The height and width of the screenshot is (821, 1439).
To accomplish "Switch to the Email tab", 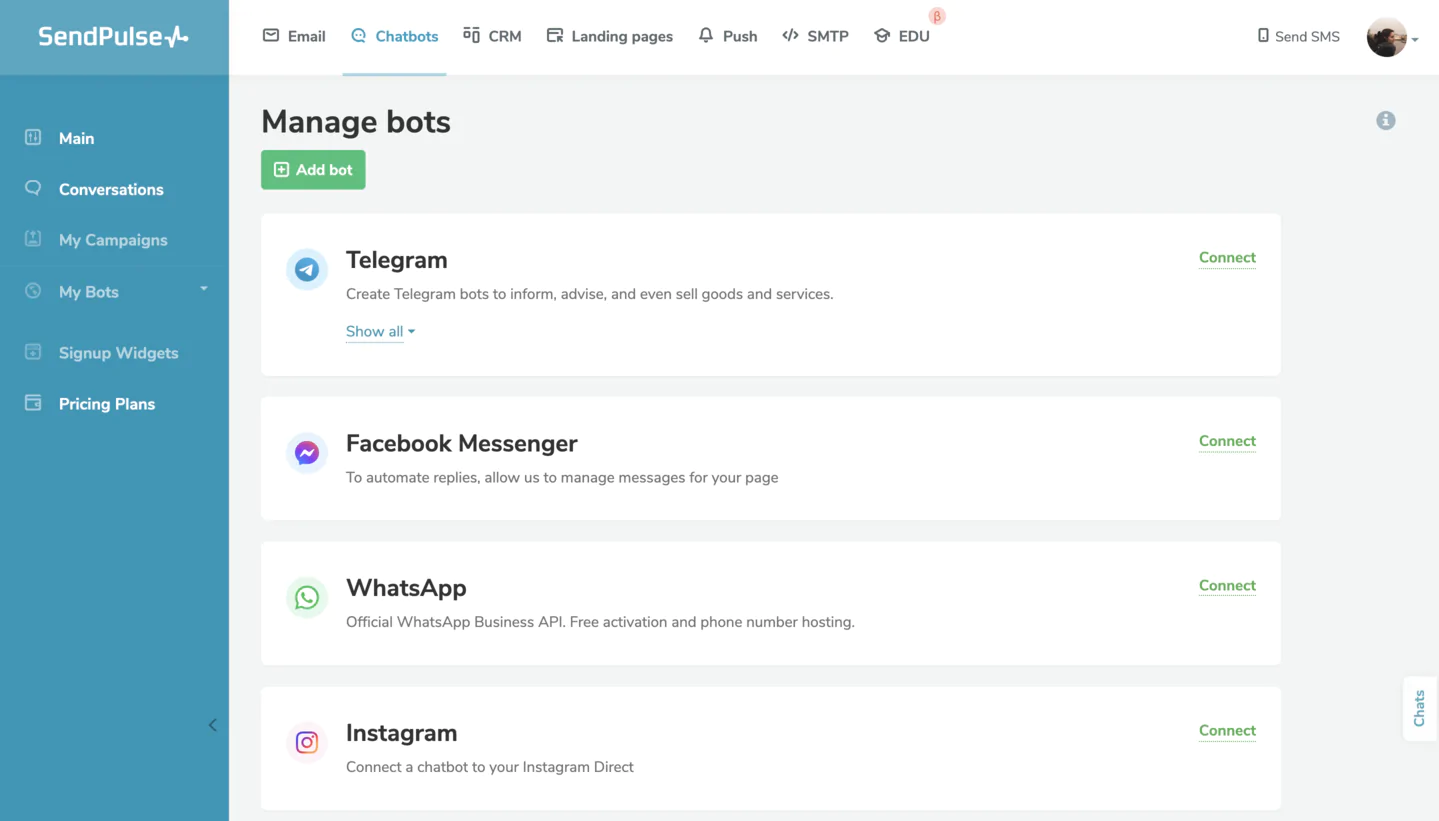I will coord(294,36).
